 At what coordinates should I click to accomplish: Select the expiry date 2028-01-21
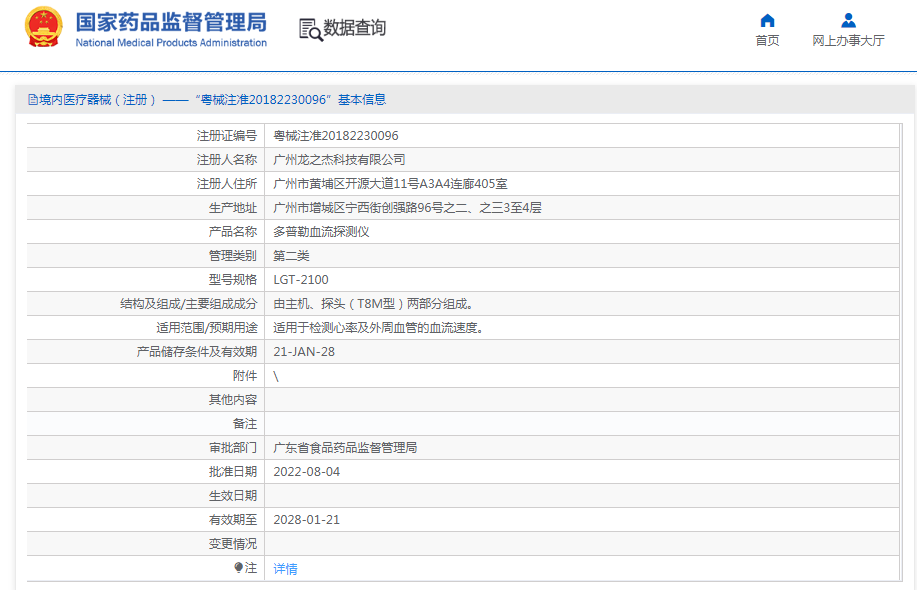tap(307, 520)
